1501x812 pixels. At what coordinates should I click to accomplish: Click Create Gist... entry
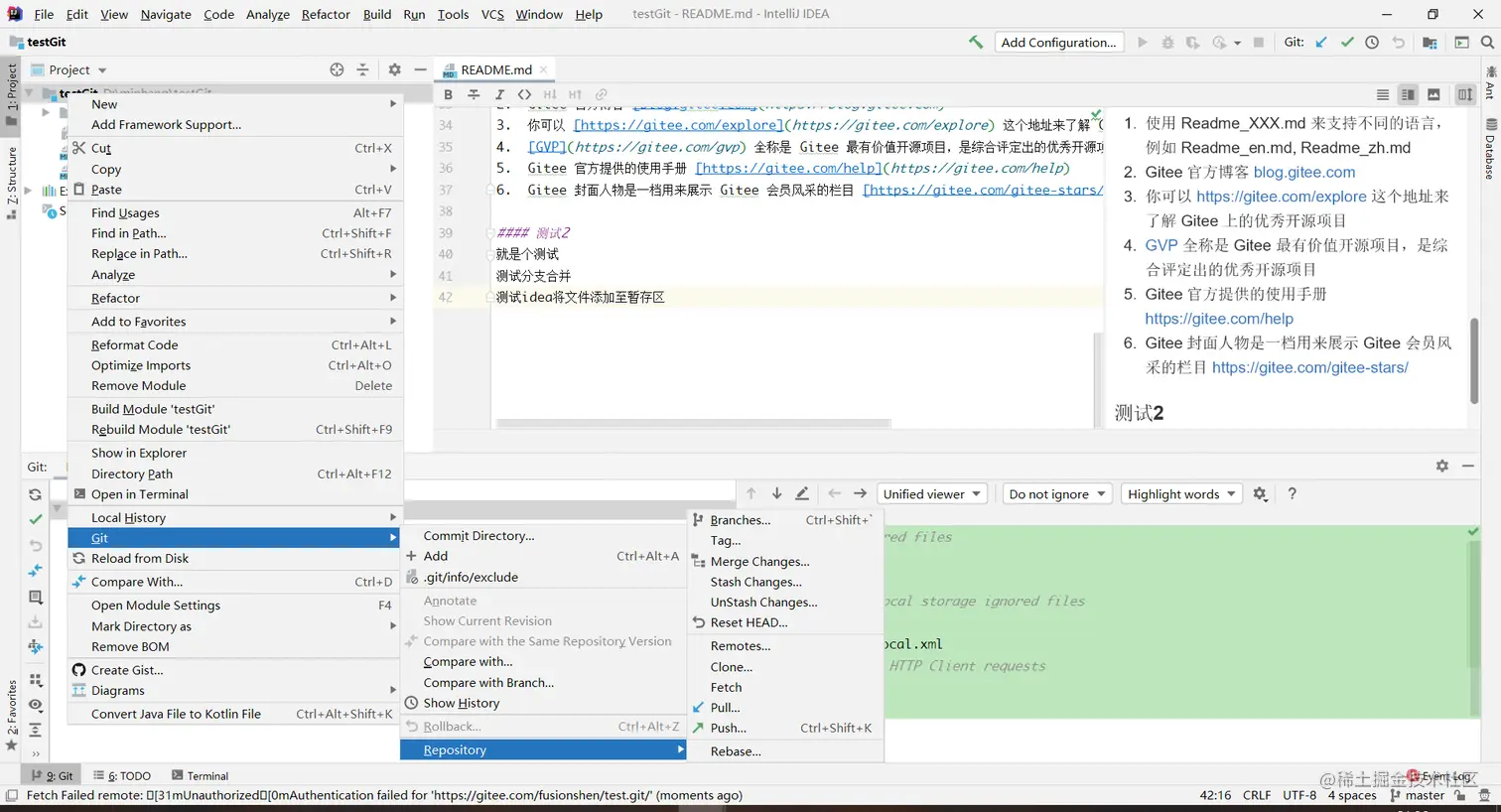[x=234, y=670]
